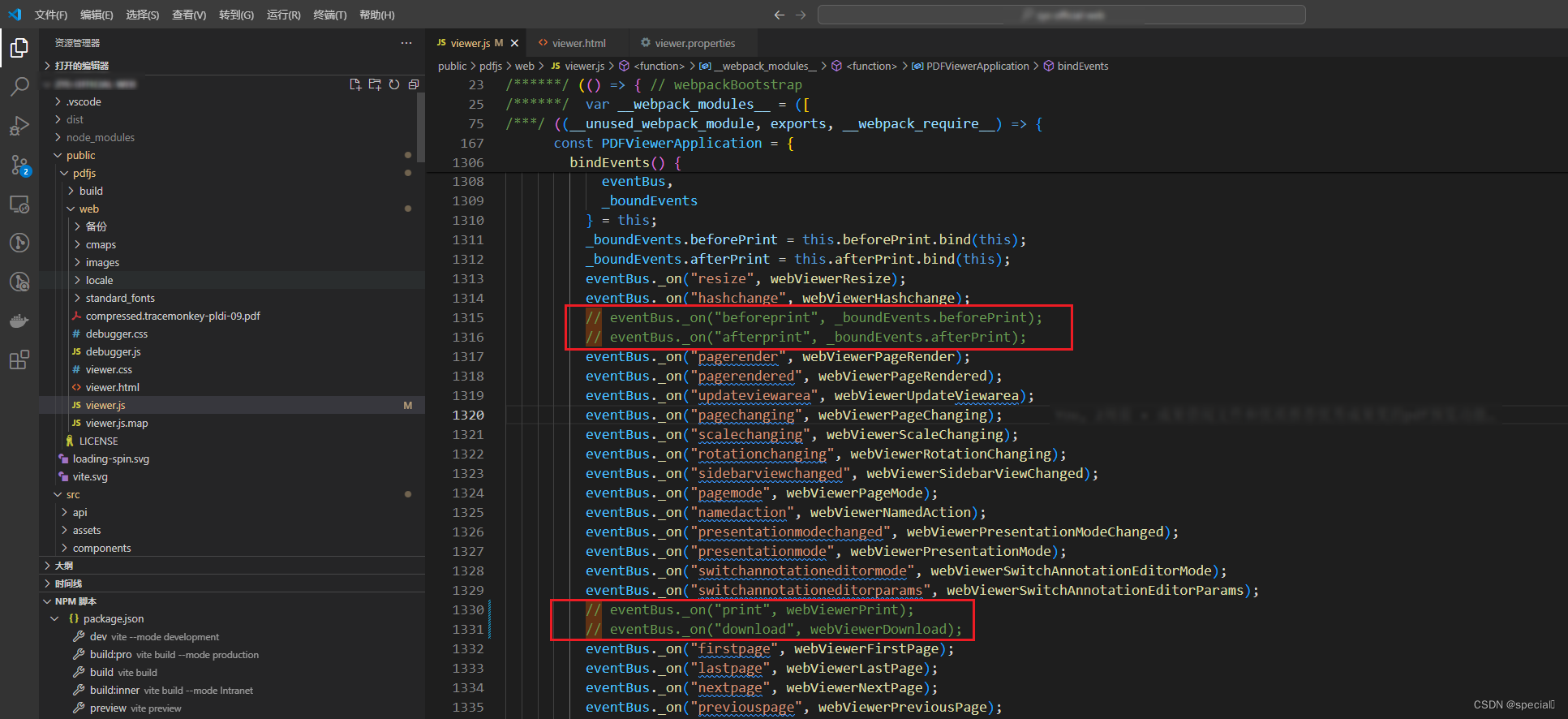
Task: Expand the 打开的编辑器 section
Action: (x=232, y=66)
